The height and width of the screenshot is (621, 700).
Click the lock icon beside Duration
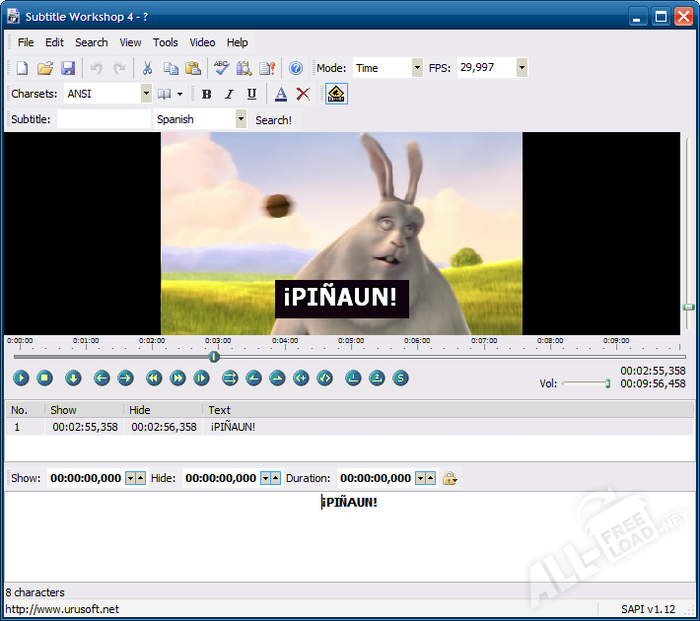pos(450,478)
